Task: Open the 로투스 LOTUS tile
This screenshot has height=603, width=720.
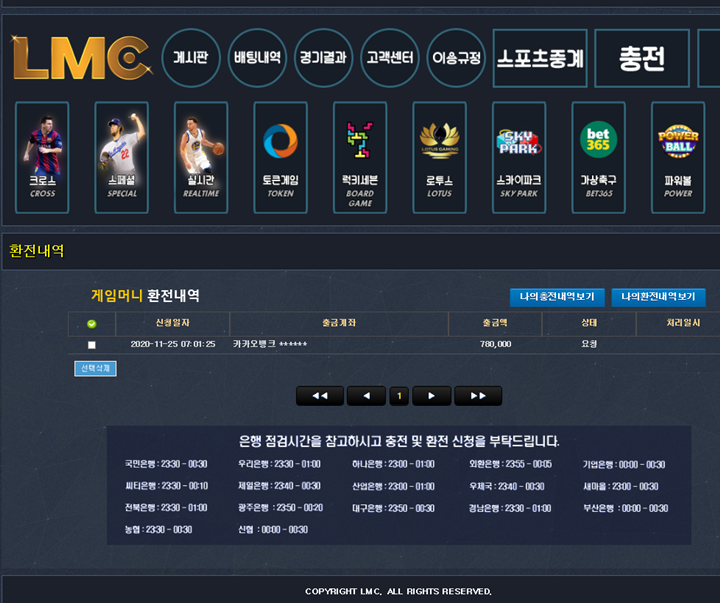Action: pyautogui.click(x=439, y=158)
